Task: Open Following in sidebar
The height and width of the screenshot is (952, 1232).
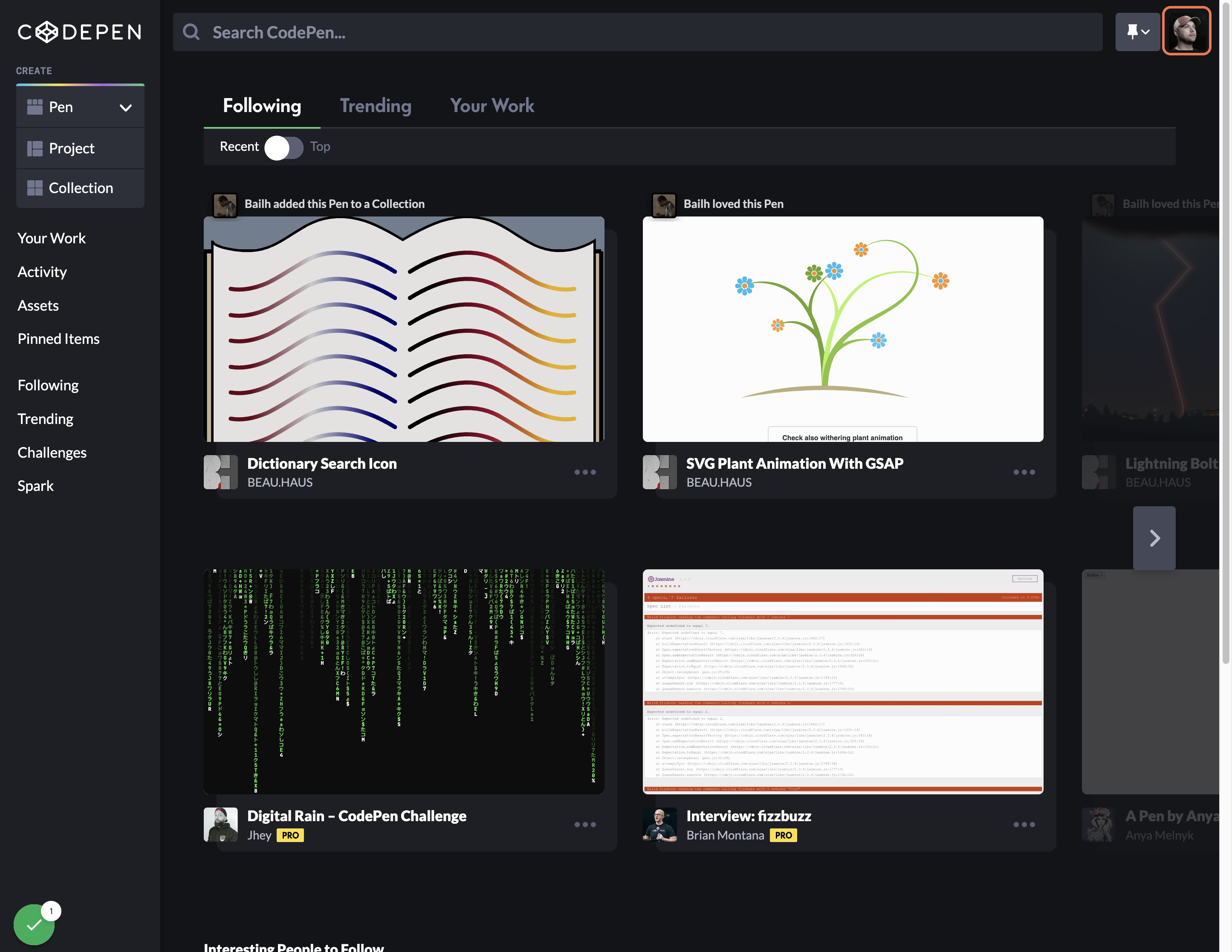Action: pos(48,385)
